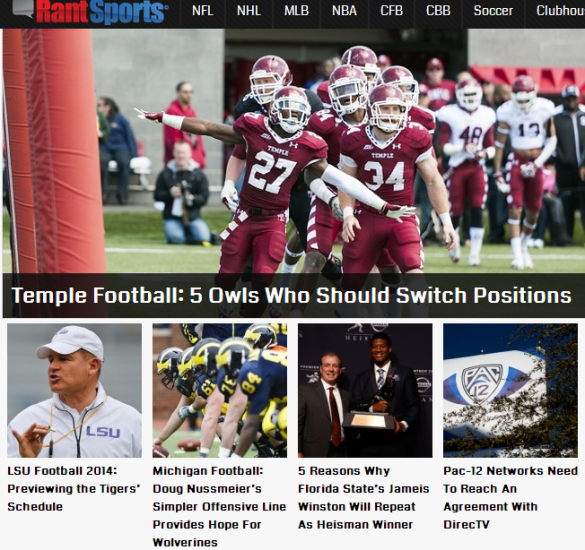Screen dimensions: 585x550
Task: Open the NFL menu item
Action: (203, 11)
